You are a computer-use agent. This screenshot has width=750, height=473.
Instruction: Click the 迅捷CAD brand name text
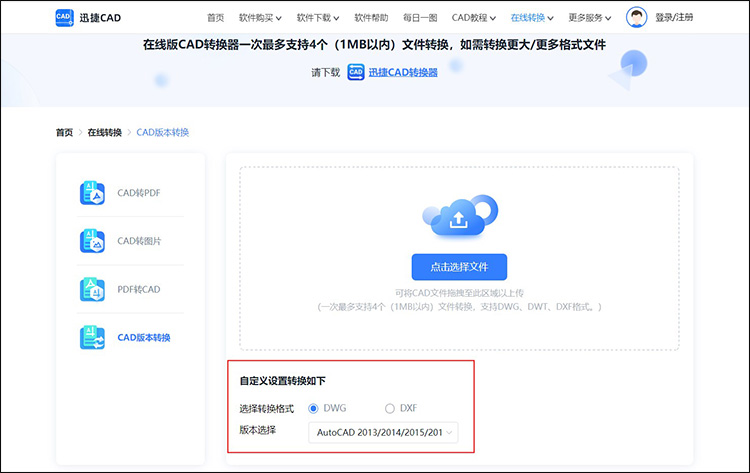[x=100, y=18]
